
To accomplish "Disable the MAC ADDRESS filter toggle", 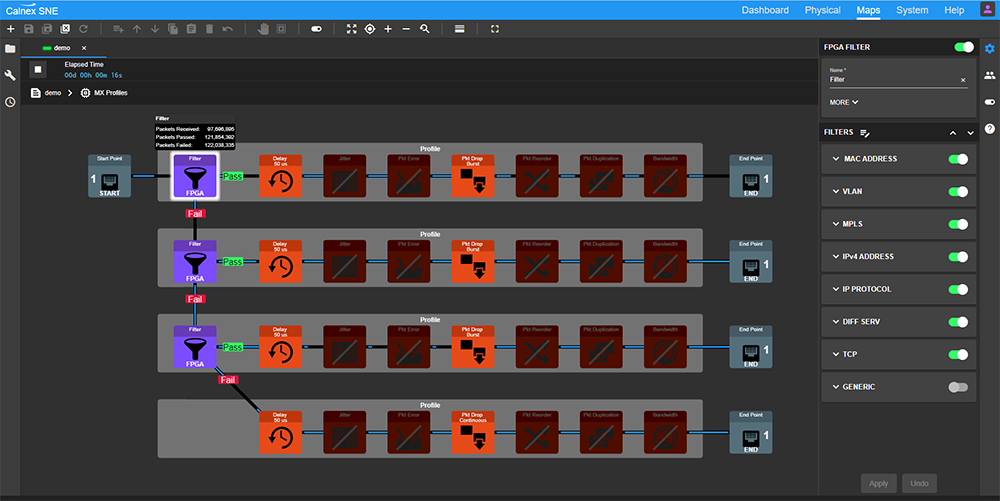I will tap(958, 159).
